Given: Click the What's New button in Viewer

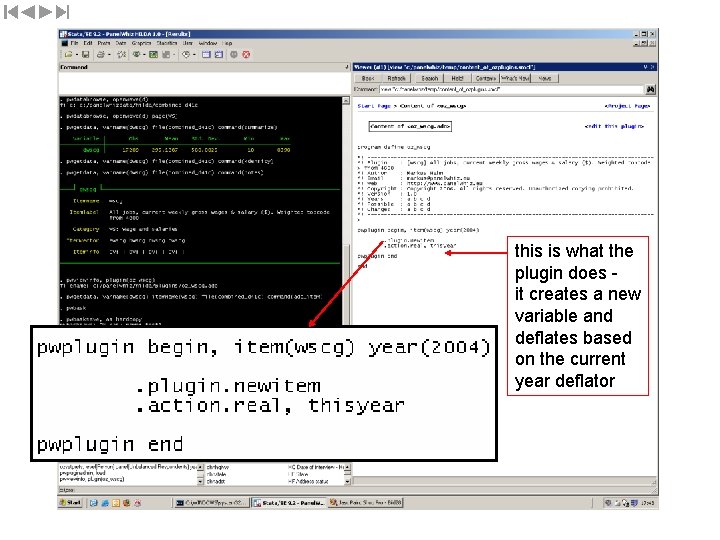Looking at the screenshot, I should click(x=515, y=79).
